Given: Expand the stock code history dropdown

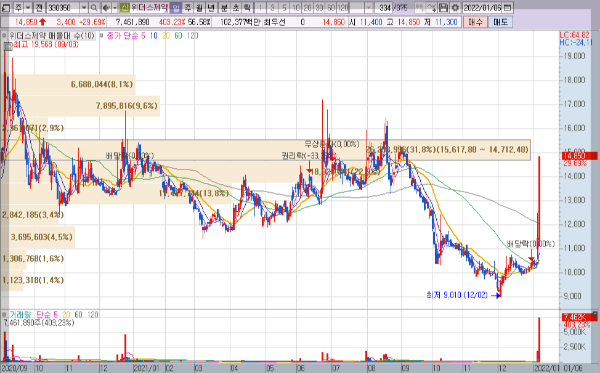Looking at the screenshot, I should pos(84,7).
